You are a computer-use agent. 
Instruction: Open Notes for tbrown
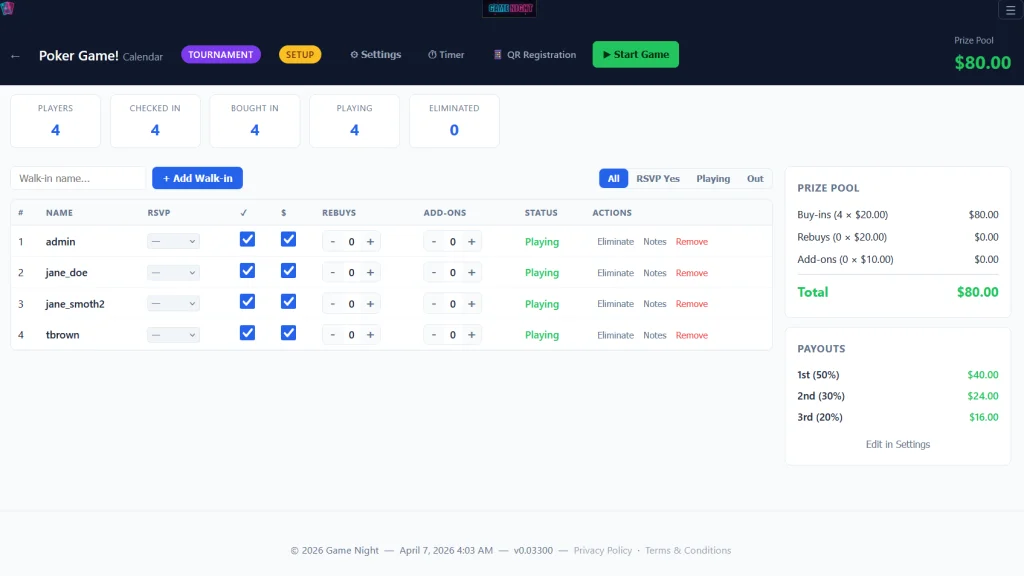(654, 334)
